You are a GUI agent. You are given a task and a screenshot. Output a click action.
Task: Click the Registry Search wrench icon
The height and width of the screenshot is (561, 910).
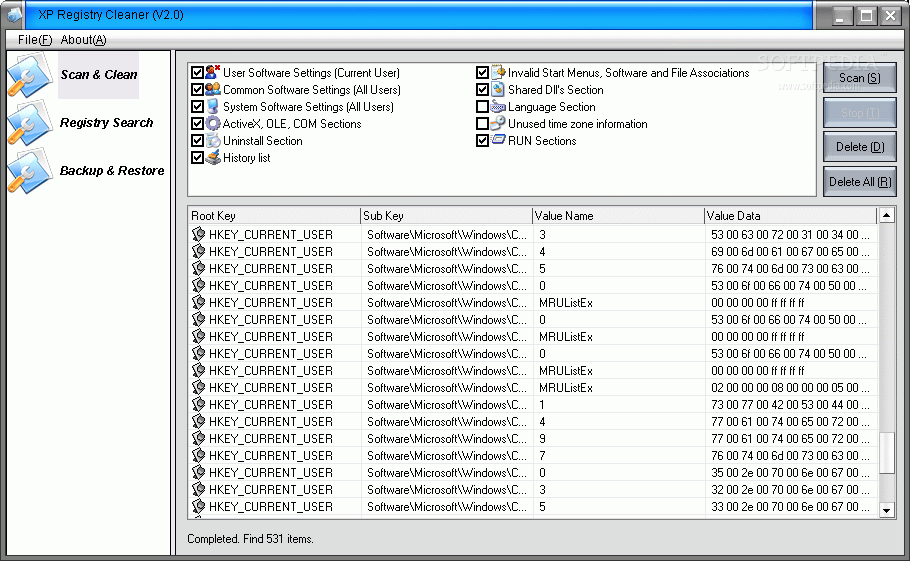pos(29,123)
